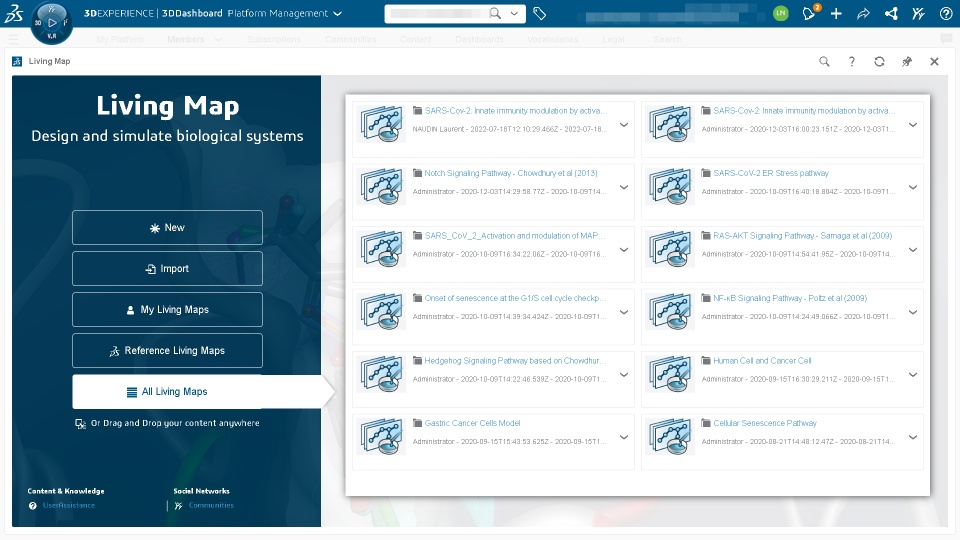Click the Living Map widget search icon

pos(825,61)
